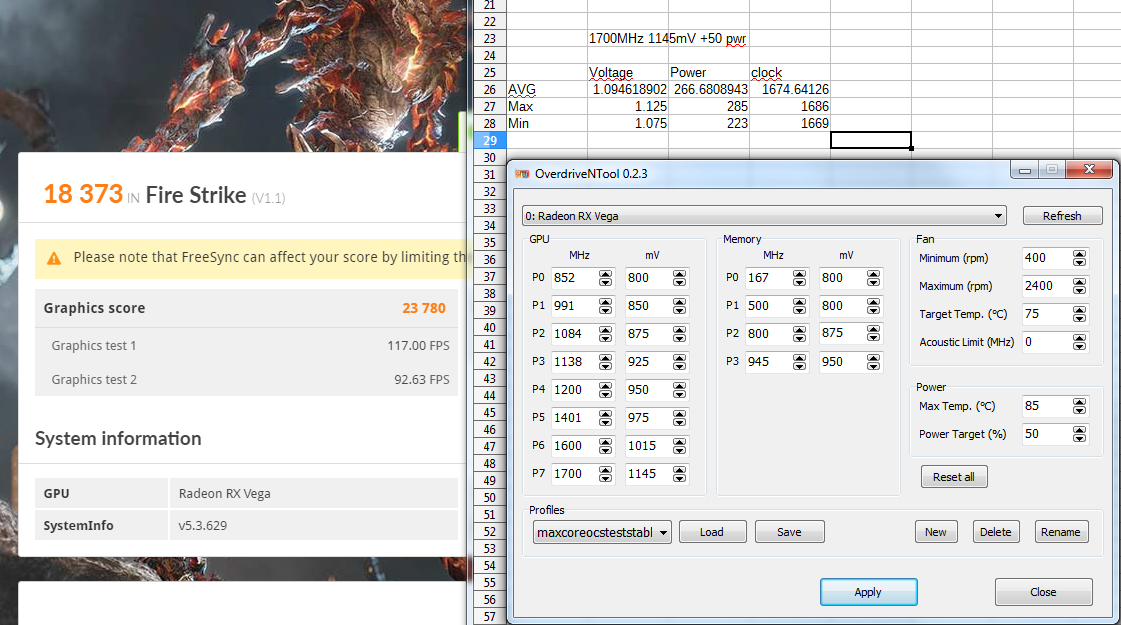Screen dimensions: 1121x625
Task: Adjust Memory P2 MHz stepper arrows
Action: point(799,333)
